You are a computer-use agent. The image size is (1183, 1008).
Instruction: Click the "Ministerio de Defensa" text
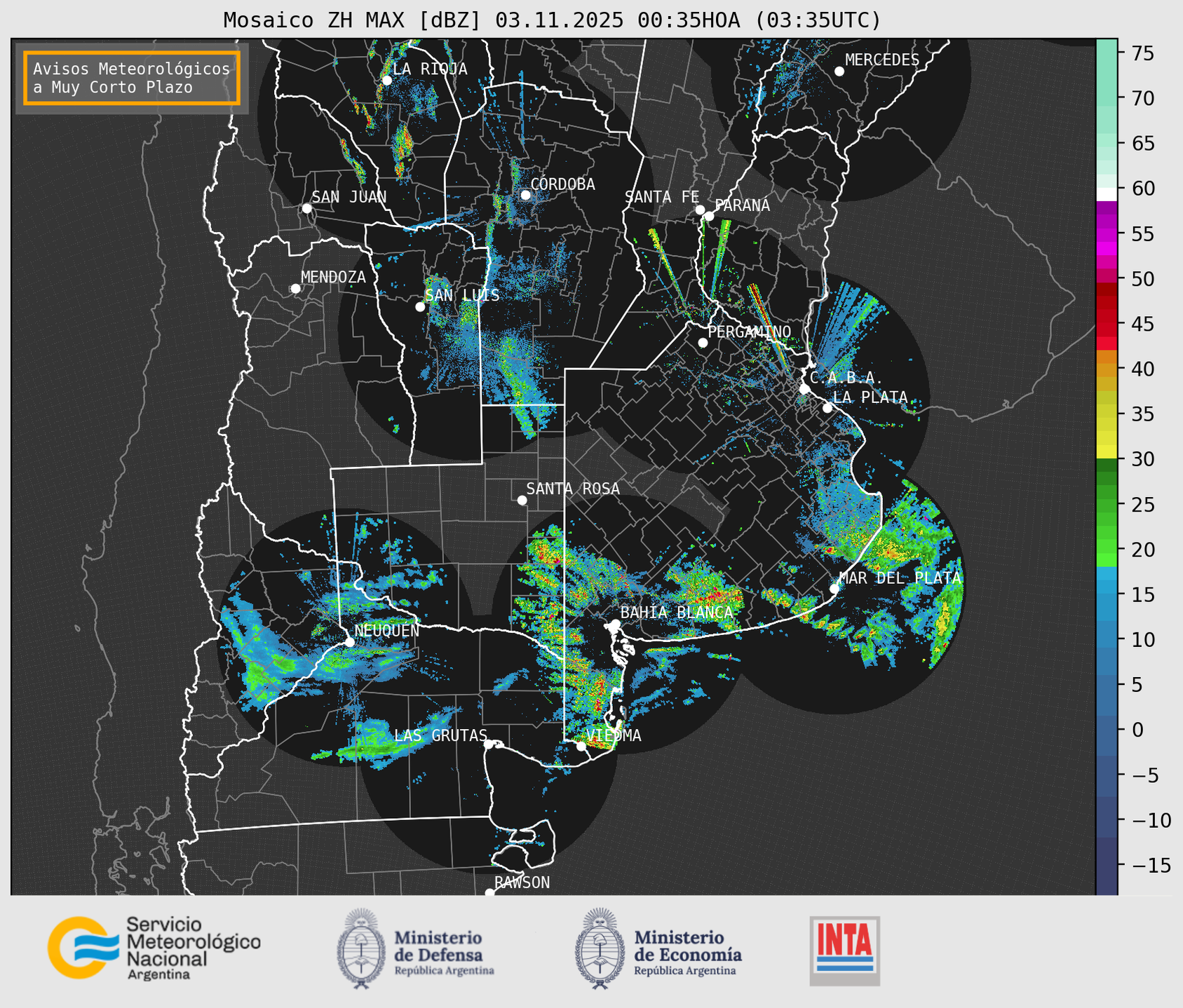pos(438,946)
